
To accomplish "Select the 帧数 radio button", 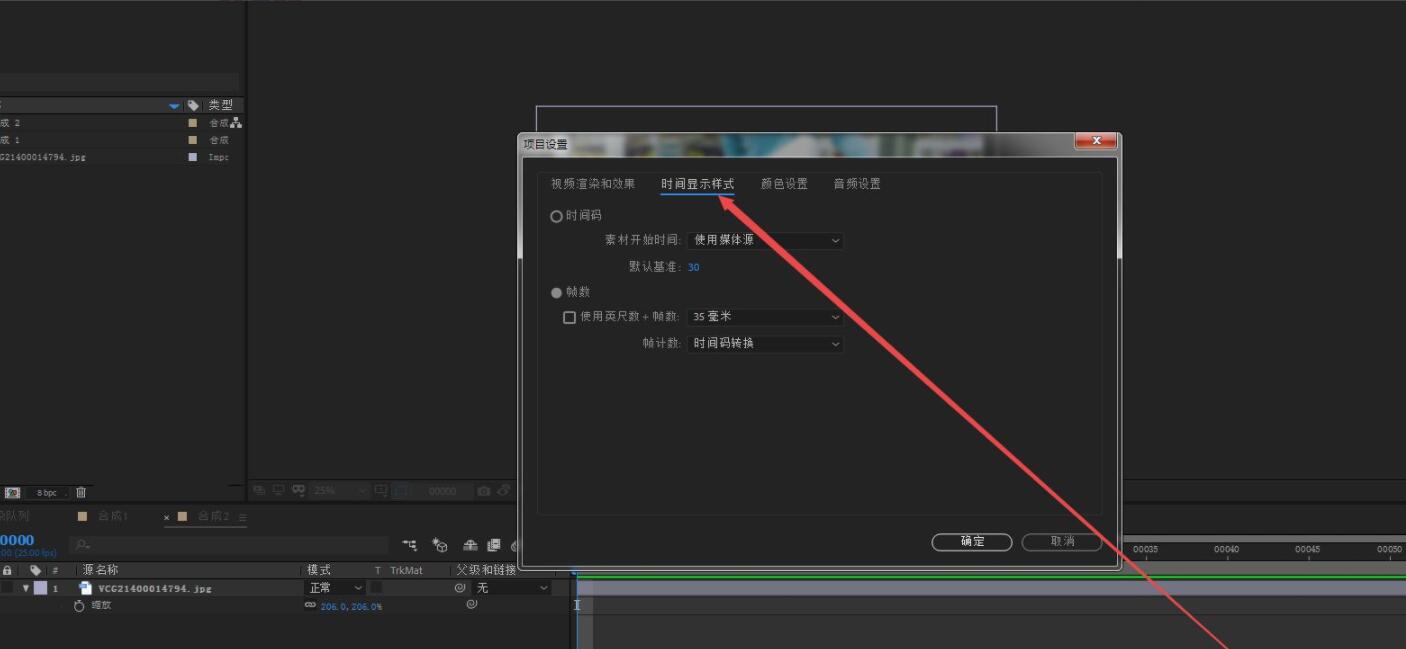I will click(x=557, y=292).
